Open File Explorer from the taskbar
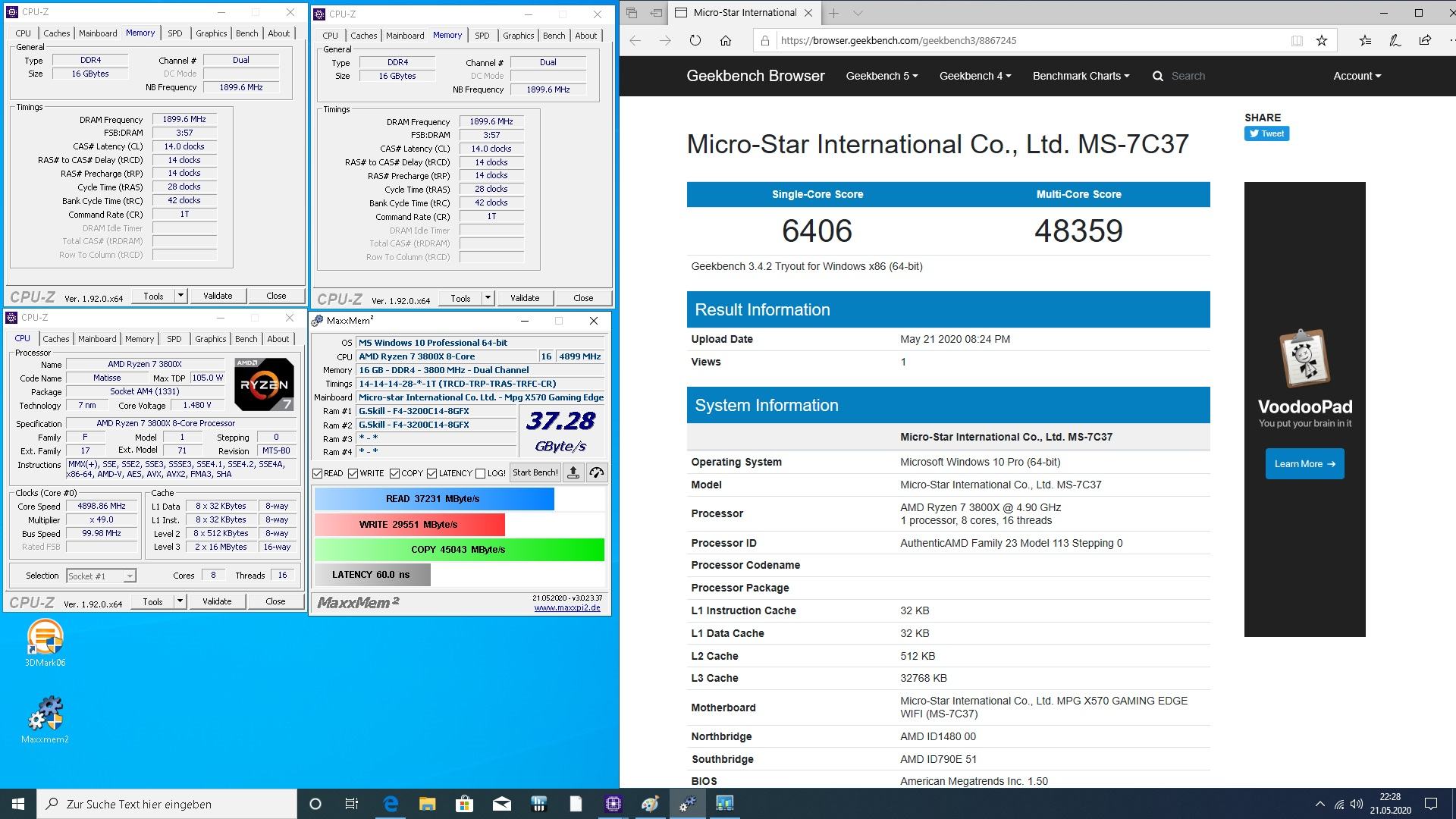 coord(427,804)
